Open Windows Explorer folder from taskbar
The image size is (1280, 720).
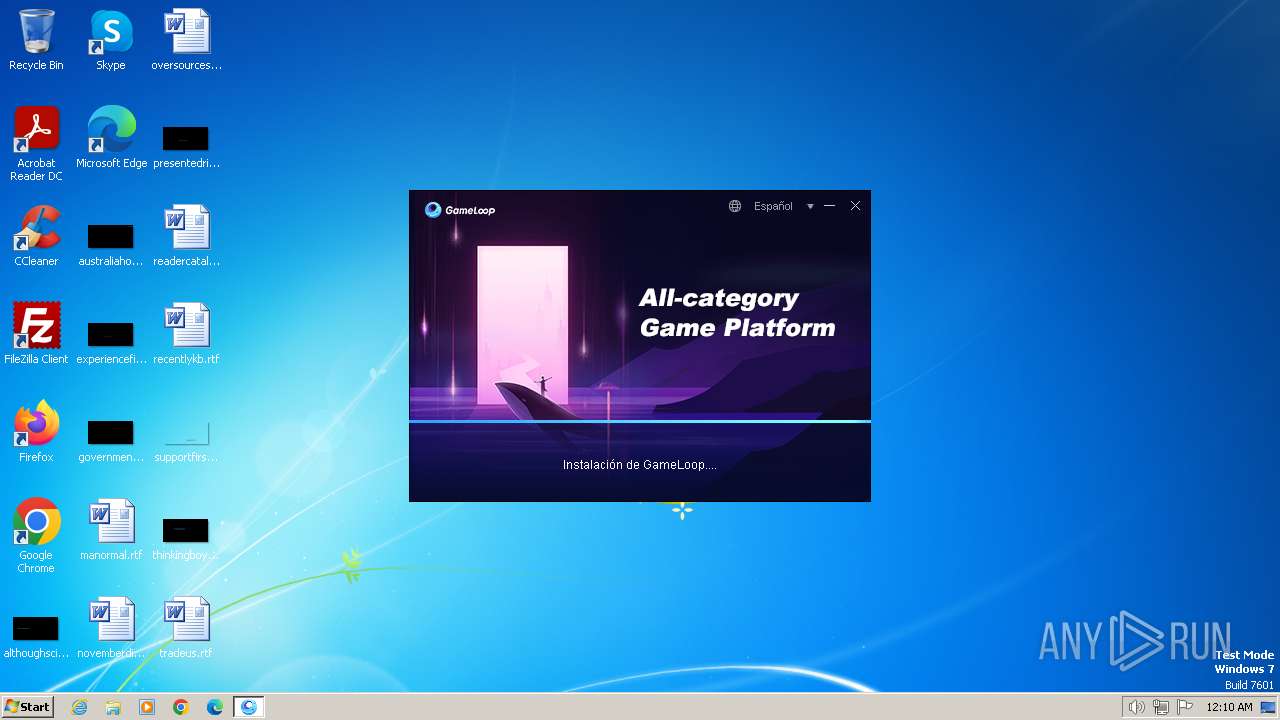click(113, 707)
